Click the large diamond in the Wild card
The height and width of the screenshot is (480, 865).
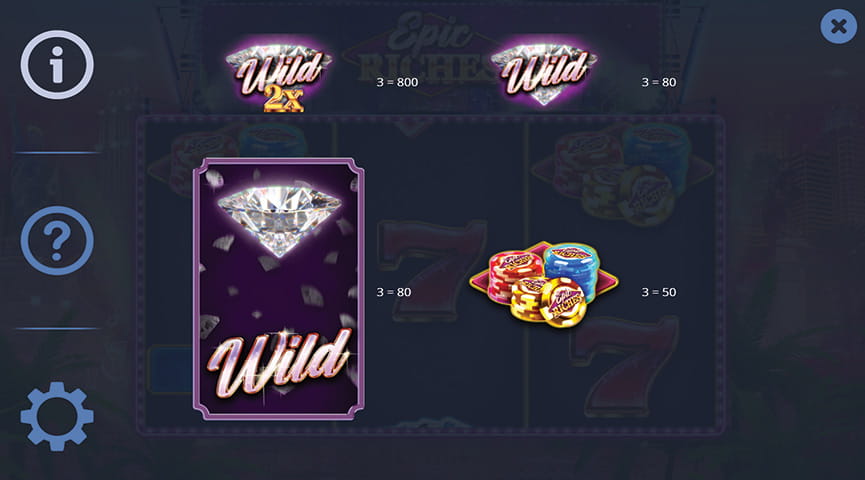pos(279,220)
